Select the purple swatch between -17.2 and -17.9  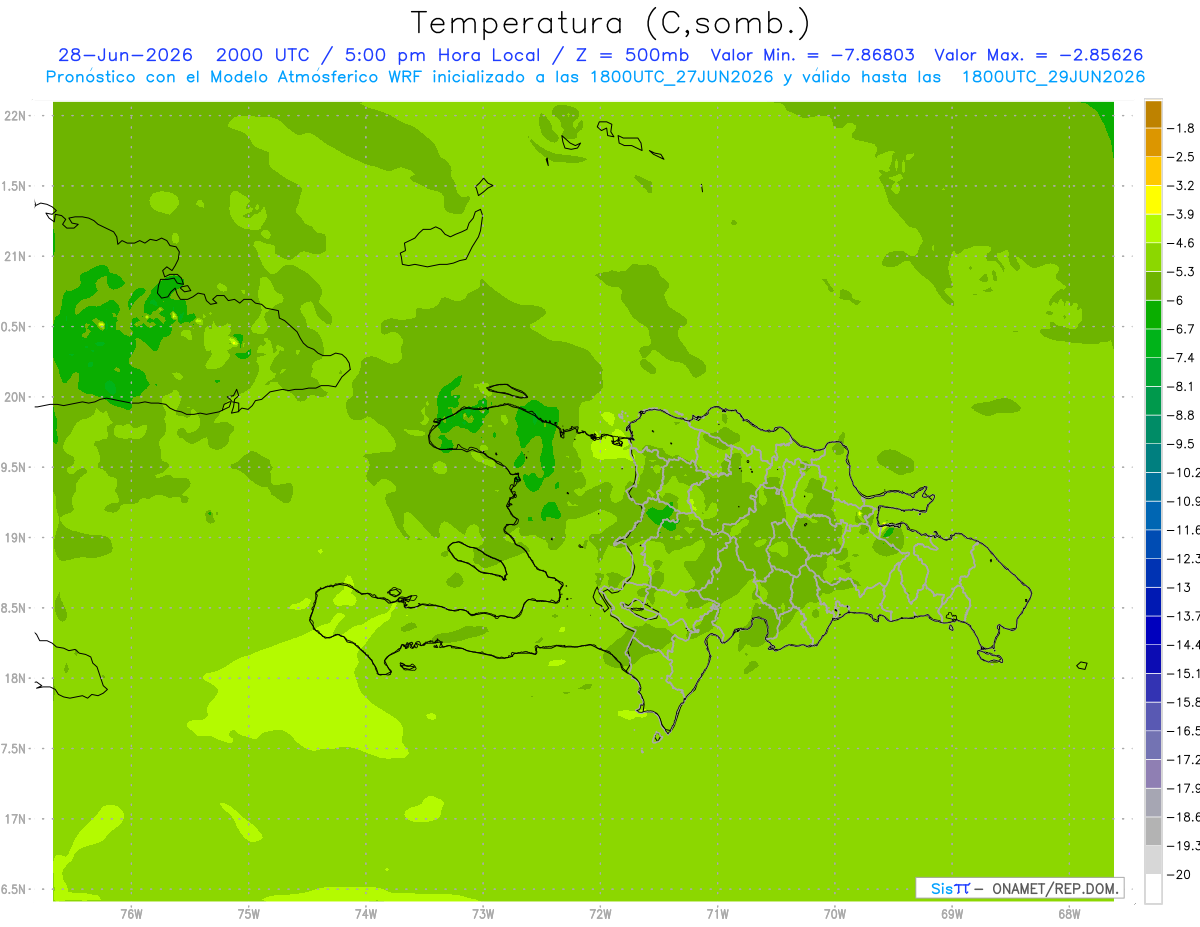pyautogui.click(x=1153, y=774)
